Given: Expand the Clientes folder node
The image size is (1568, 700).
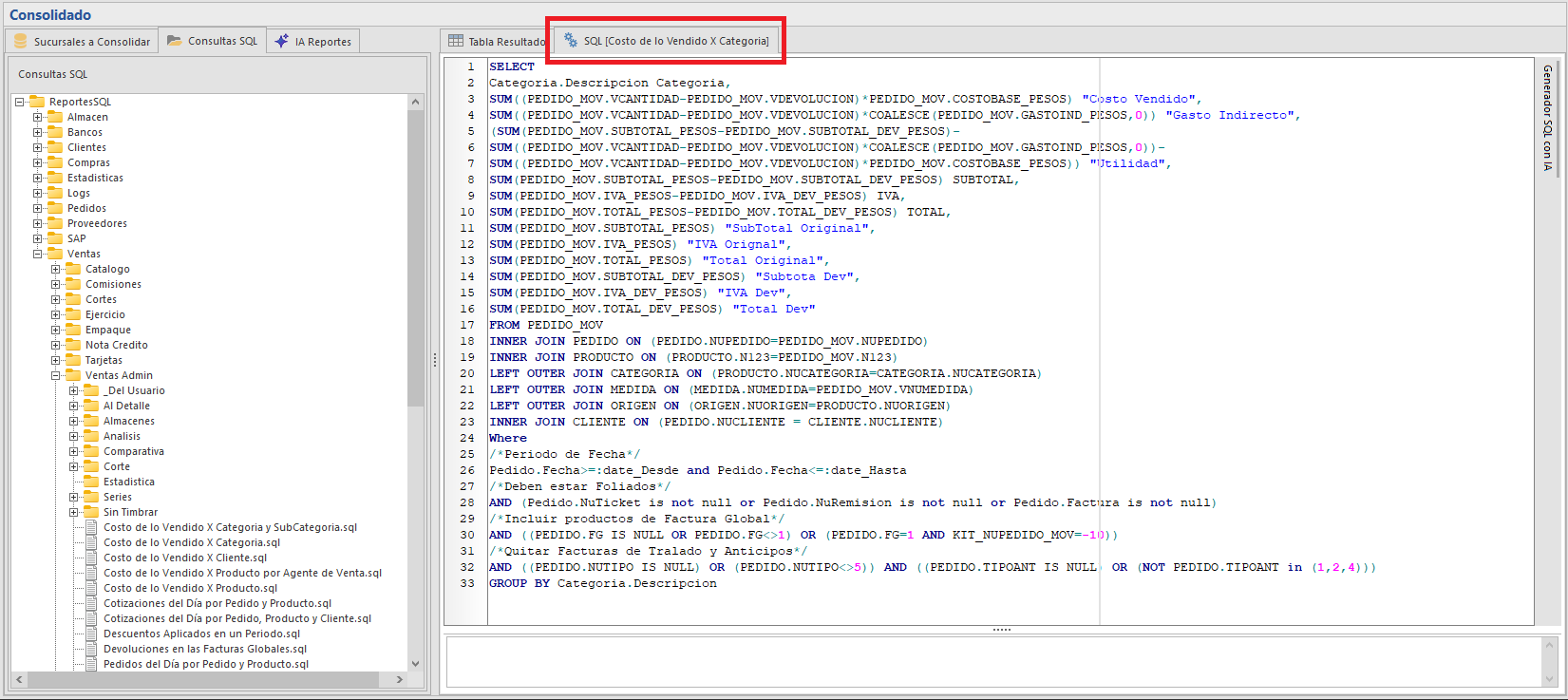Looking at the screenshot, I should (37, 147).
